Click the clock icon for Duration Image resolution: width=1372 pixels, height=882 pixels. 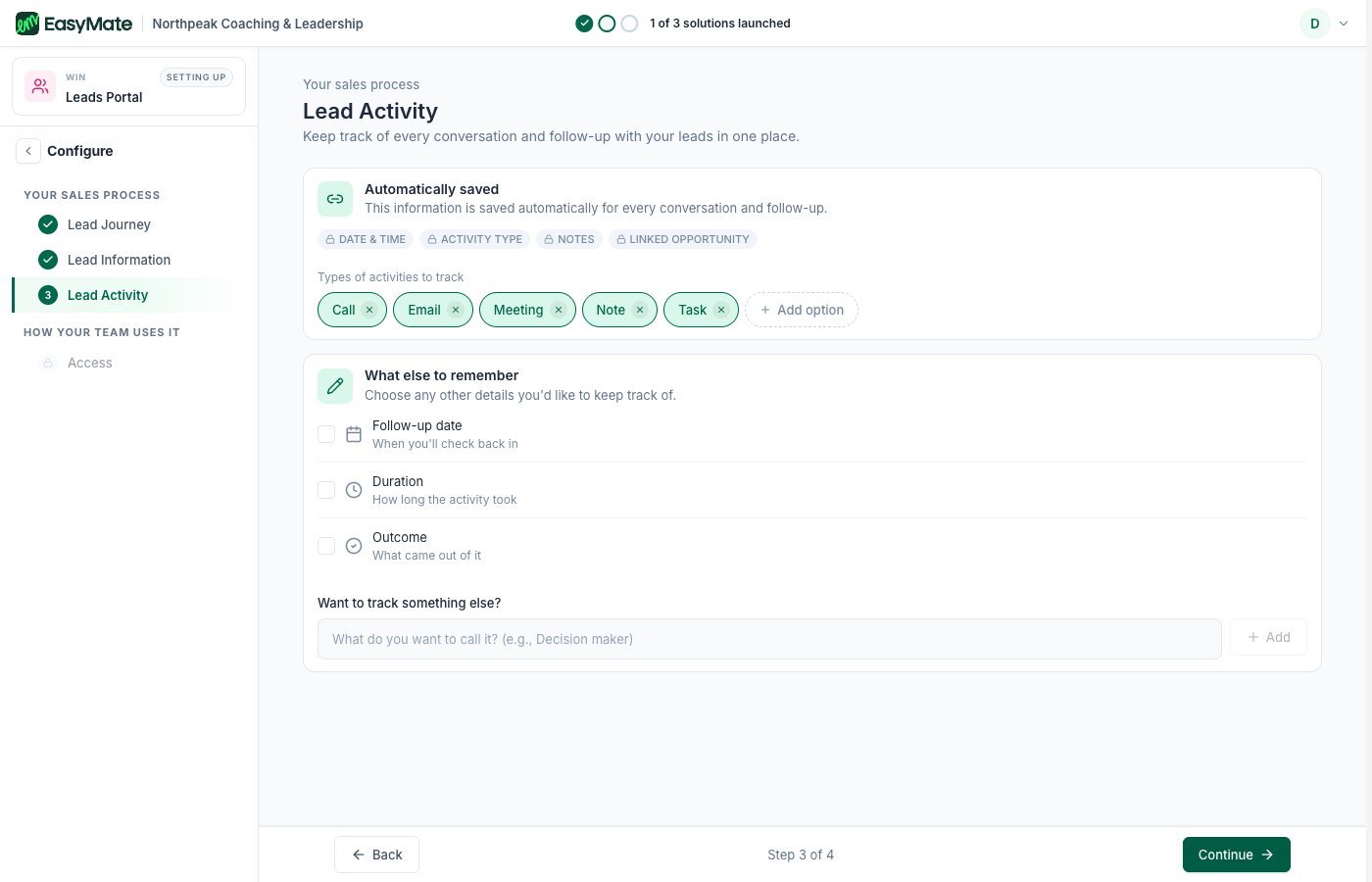354,490
